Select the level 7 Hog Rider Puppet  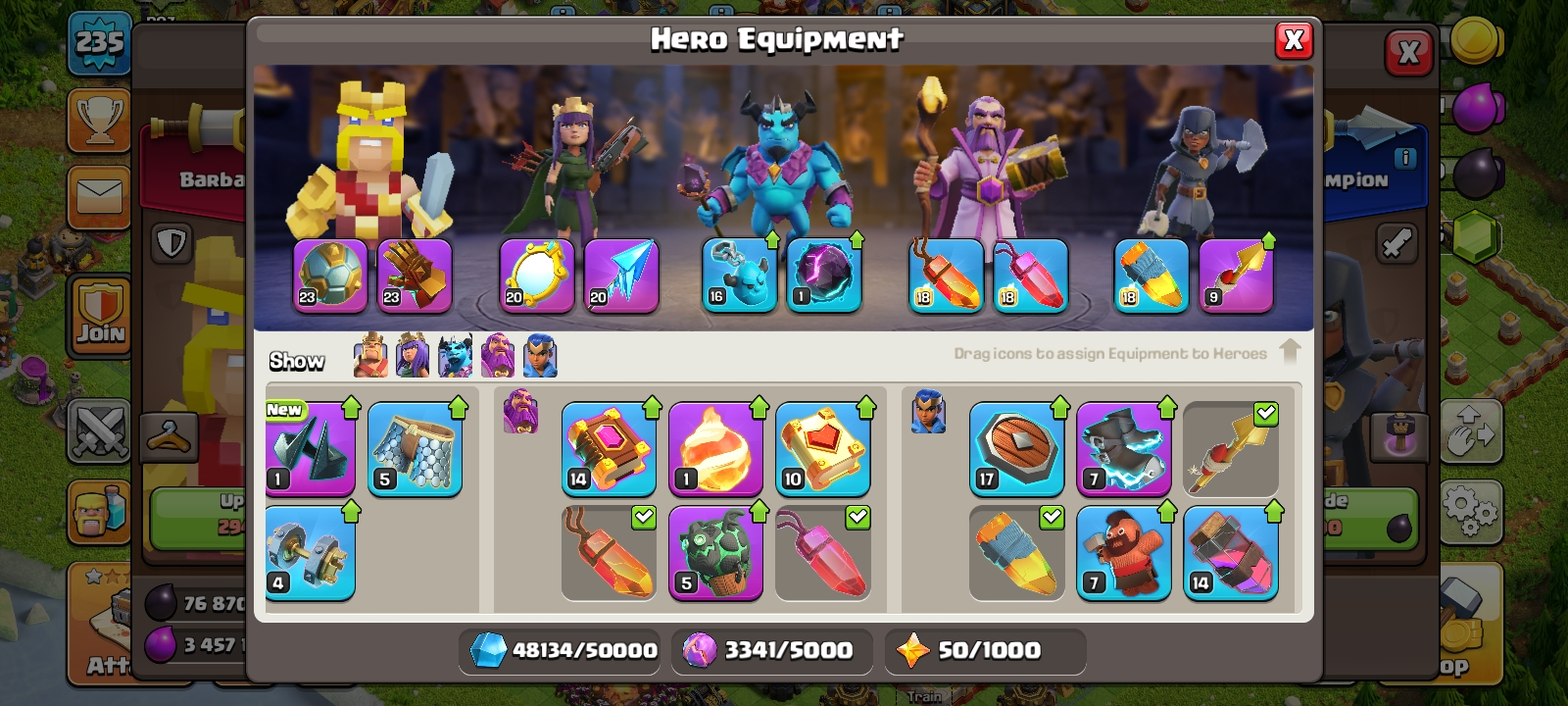(x=1123, y=553)
